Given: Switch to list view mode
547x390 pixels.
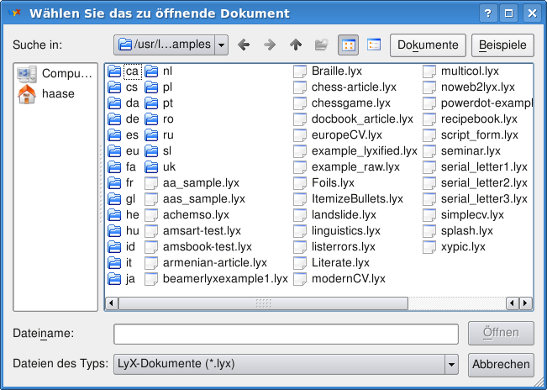Looking at the screenshot, I should click(x=348, y=45).
